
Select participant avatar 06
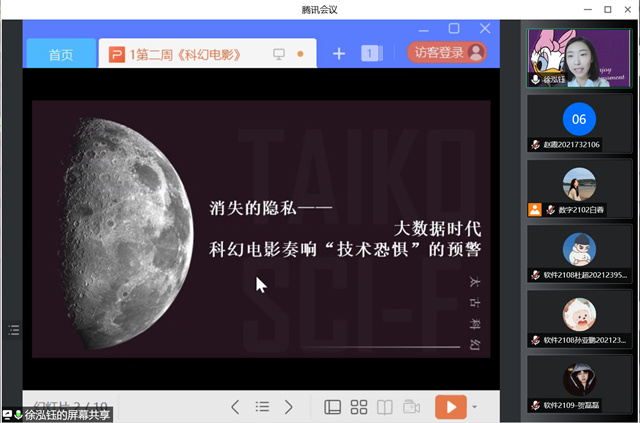click(x=579, y=119)
